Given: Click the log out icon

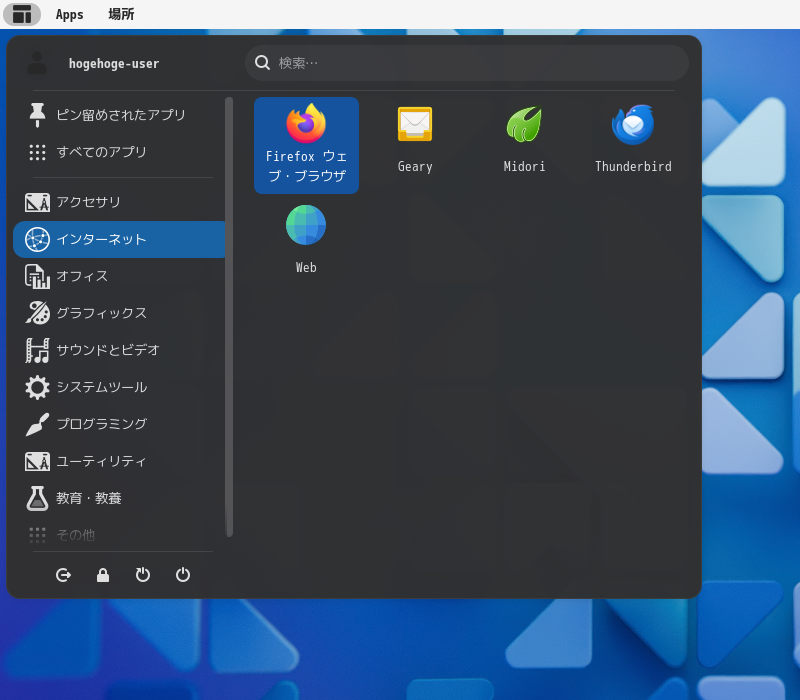Looking at the screenshot, I should coord(63,575).
